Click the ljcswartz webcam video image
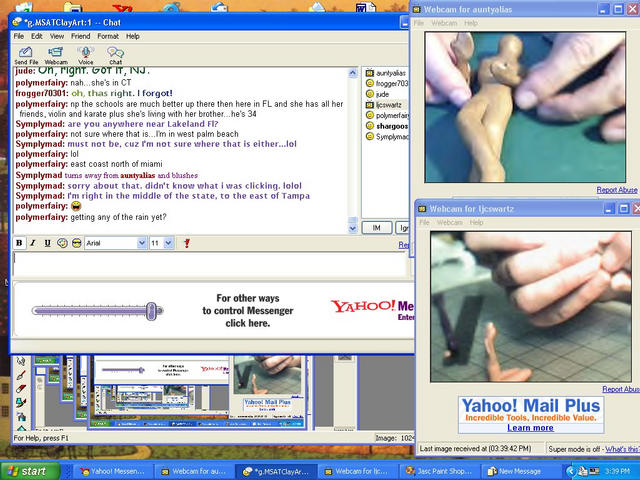 pos(531,307)
